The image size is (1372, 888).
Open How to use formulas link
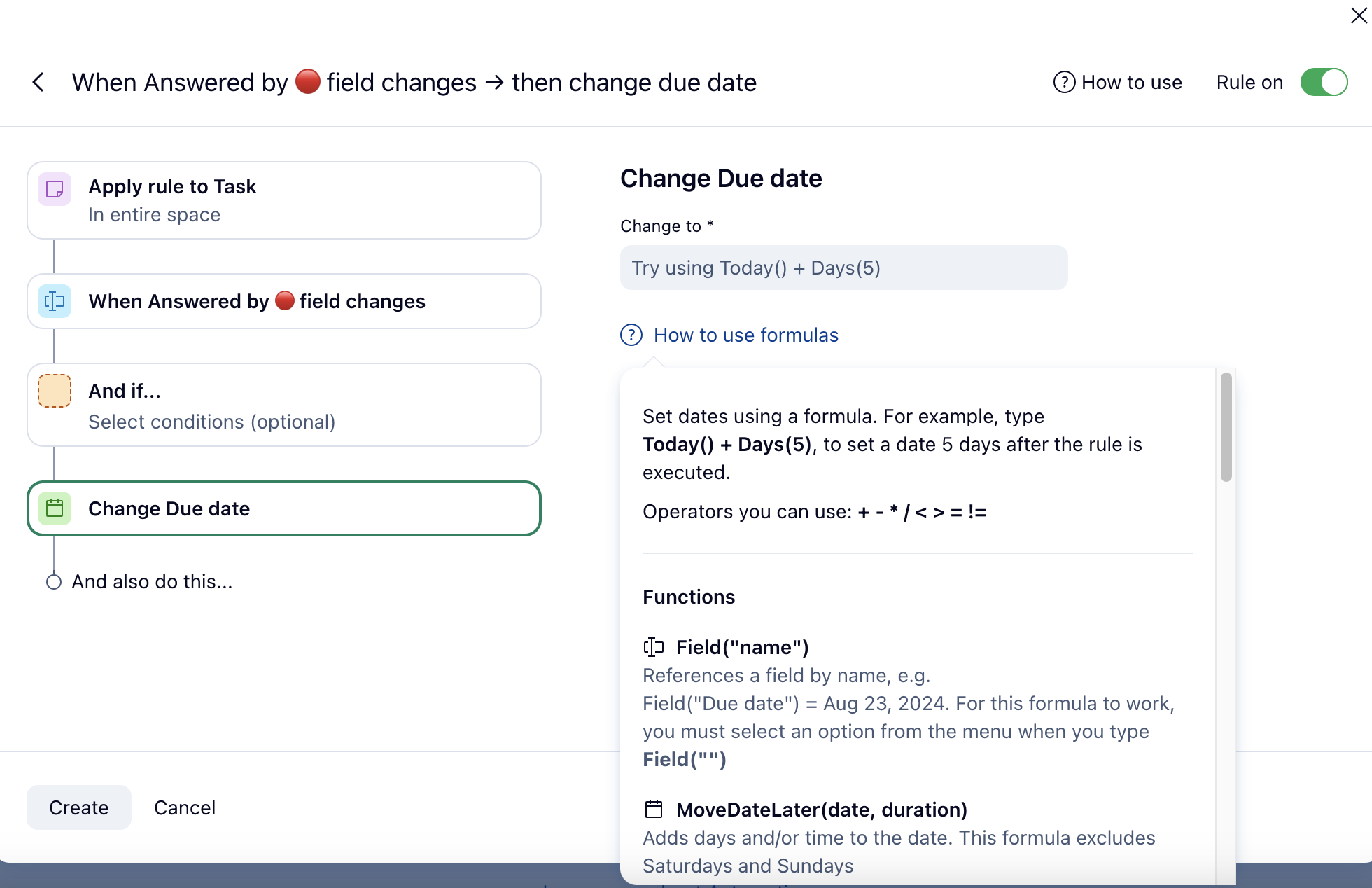coord(745,335)
